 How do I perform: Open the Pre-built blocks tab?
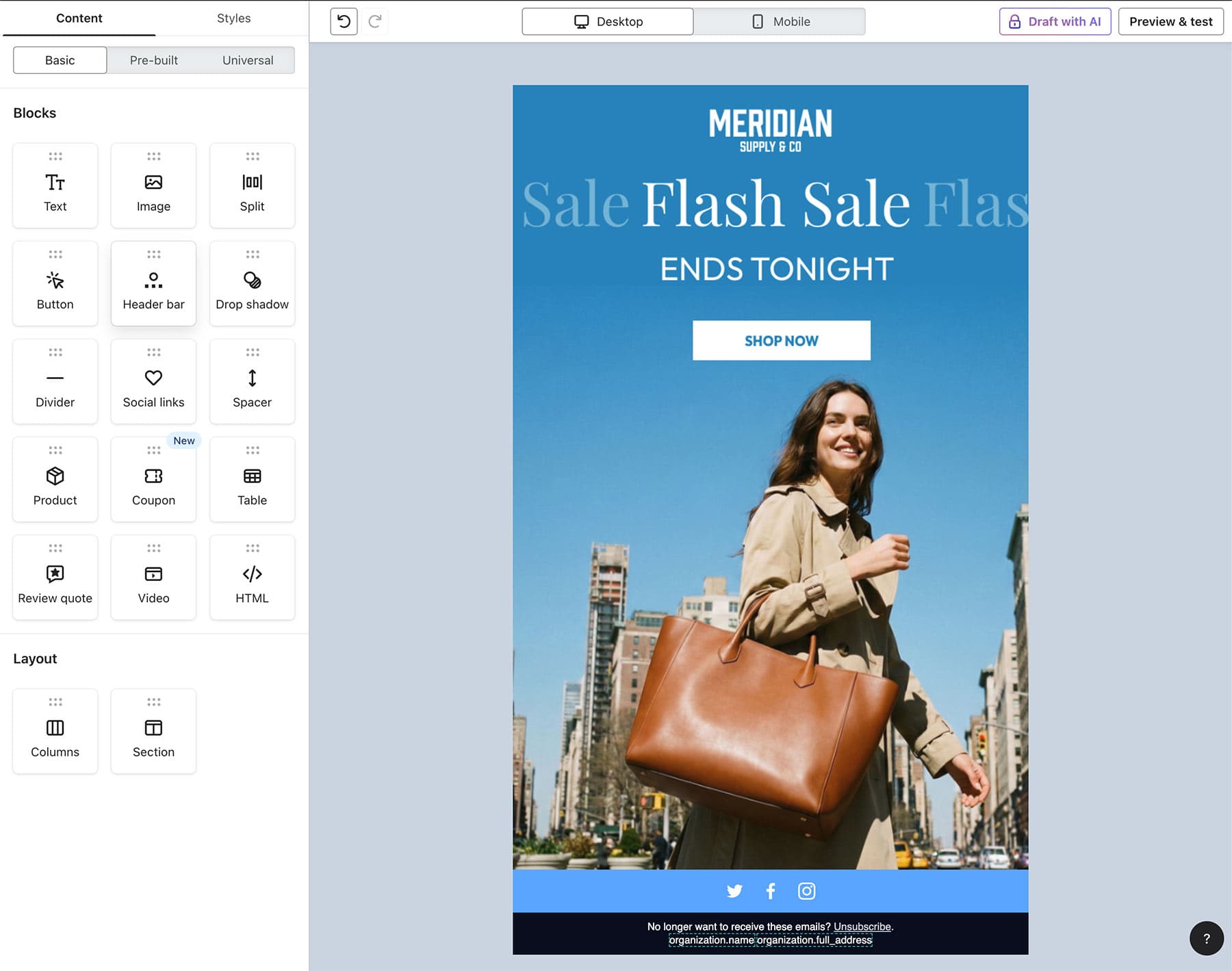153,60
